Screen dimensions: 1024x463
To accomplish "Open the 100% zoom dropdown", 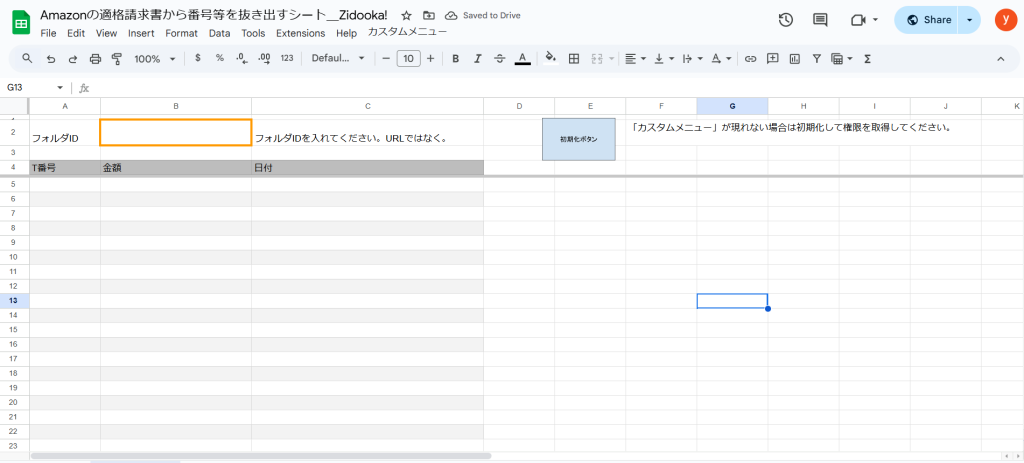I will [x=154, y=59].
